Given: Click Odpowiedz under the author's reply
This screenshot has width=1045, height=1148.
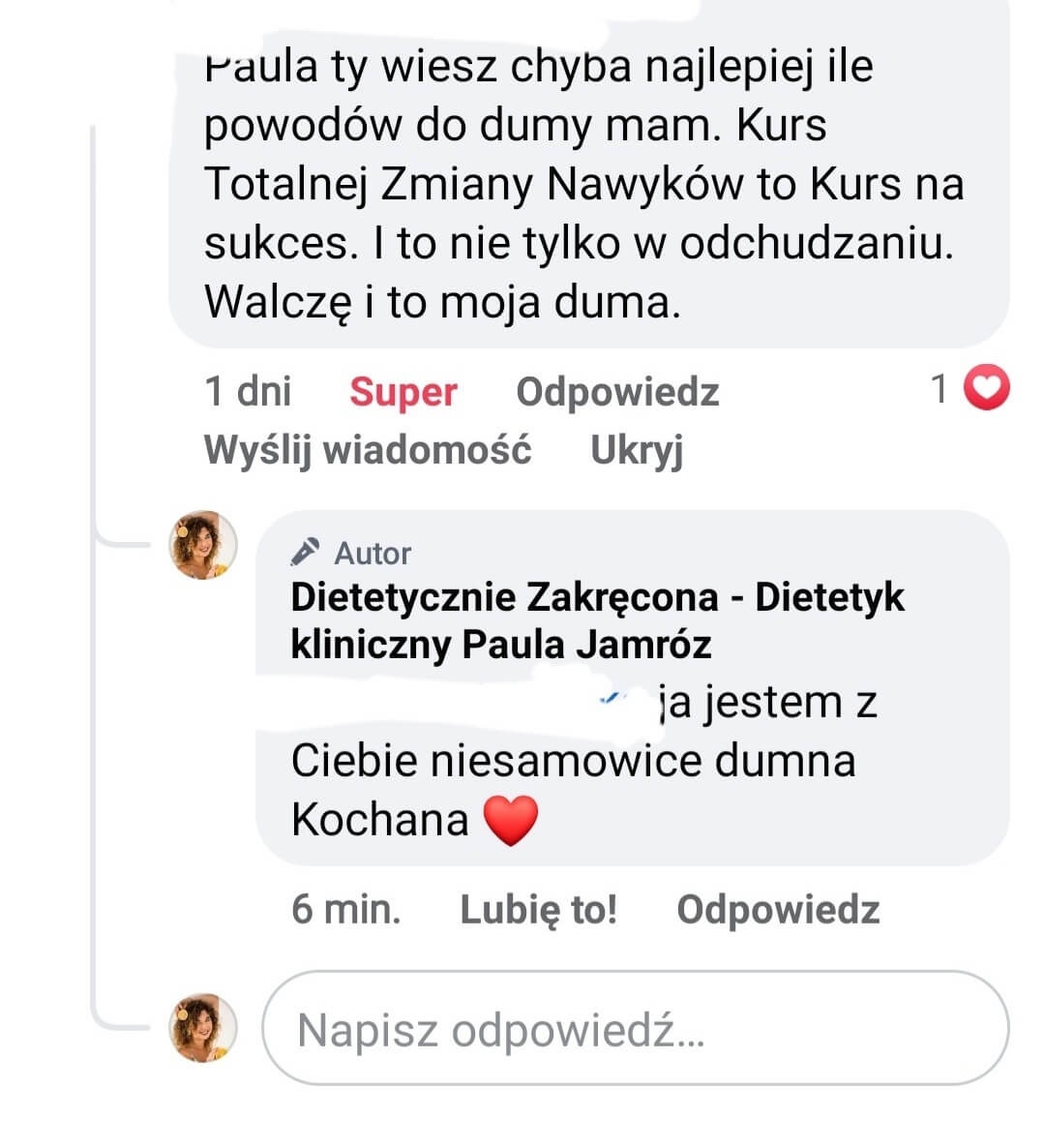Looking at the screenshot, I should pyautogui.click(x=778, y=910).
